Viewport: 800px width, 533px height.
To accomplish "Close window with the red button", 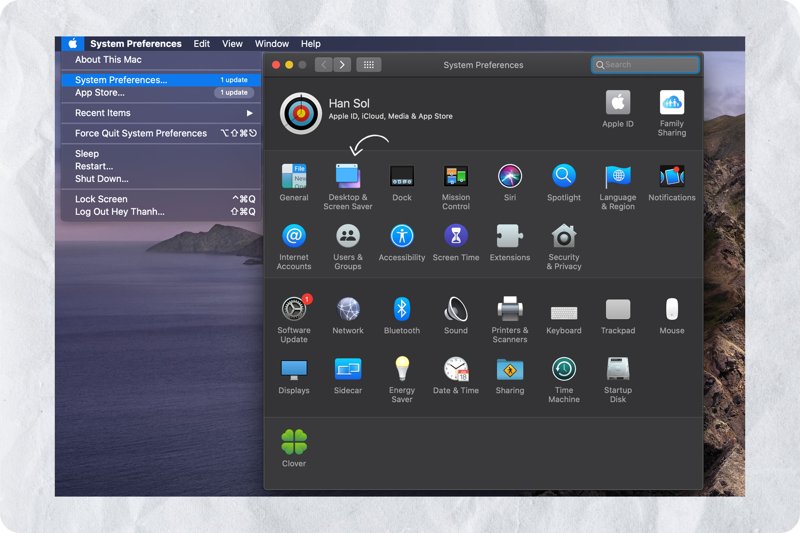I will (x=276, y=65).
